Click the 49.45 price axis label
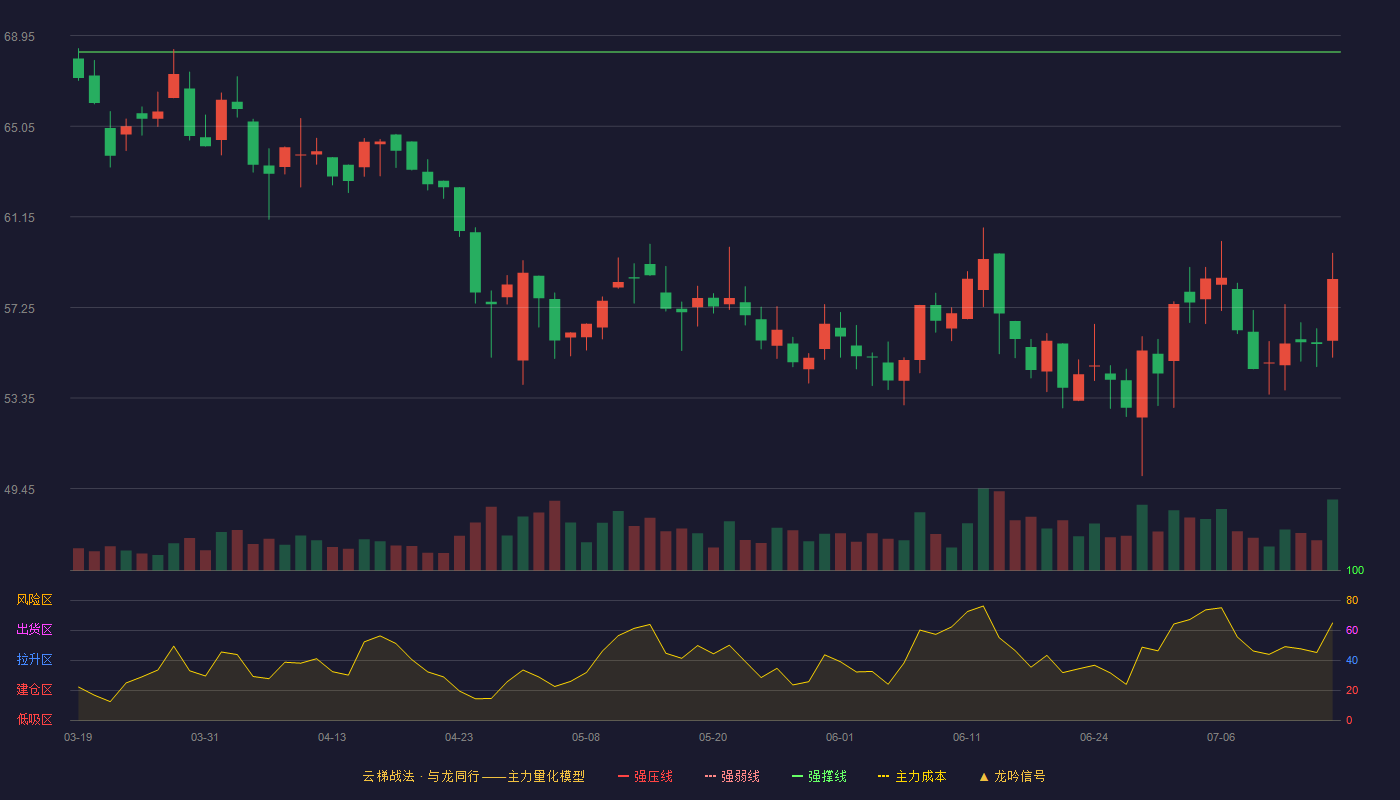1400x800 pixels. [x=19, y=489]
